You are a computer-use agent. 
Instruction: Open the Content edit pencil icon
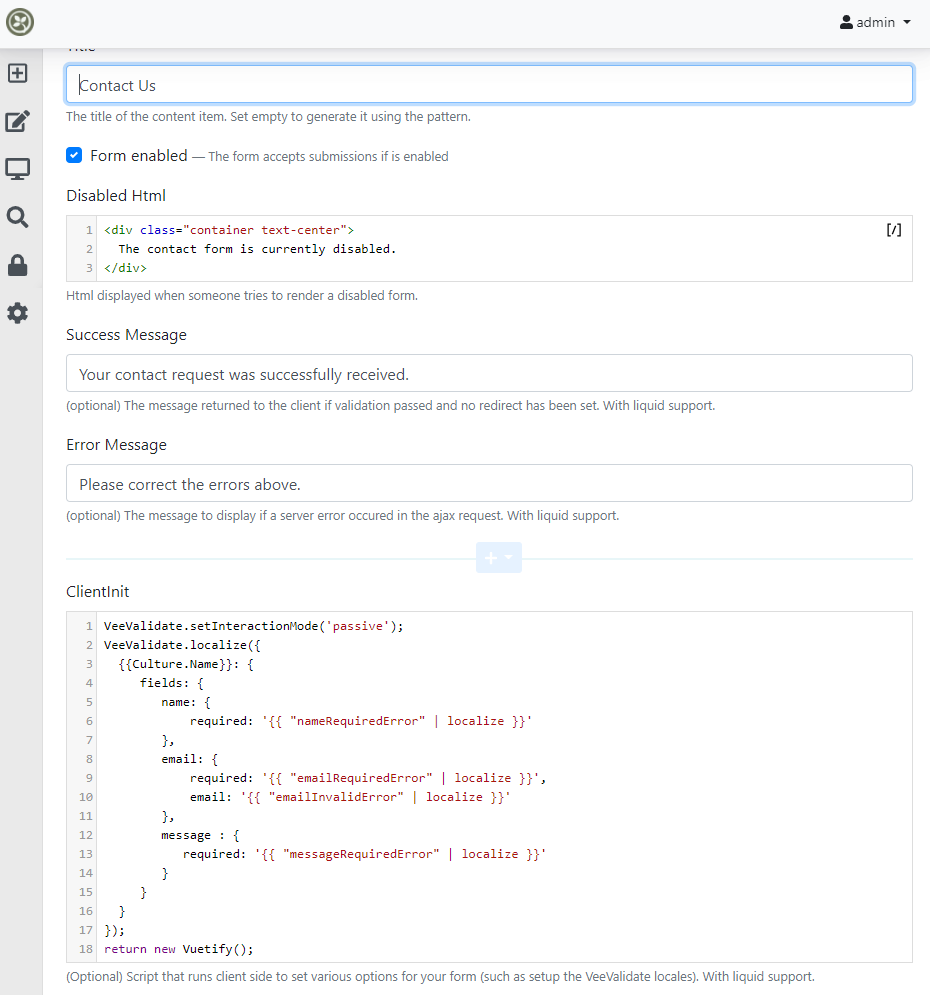pyautogui.click(x=18, y=121)
